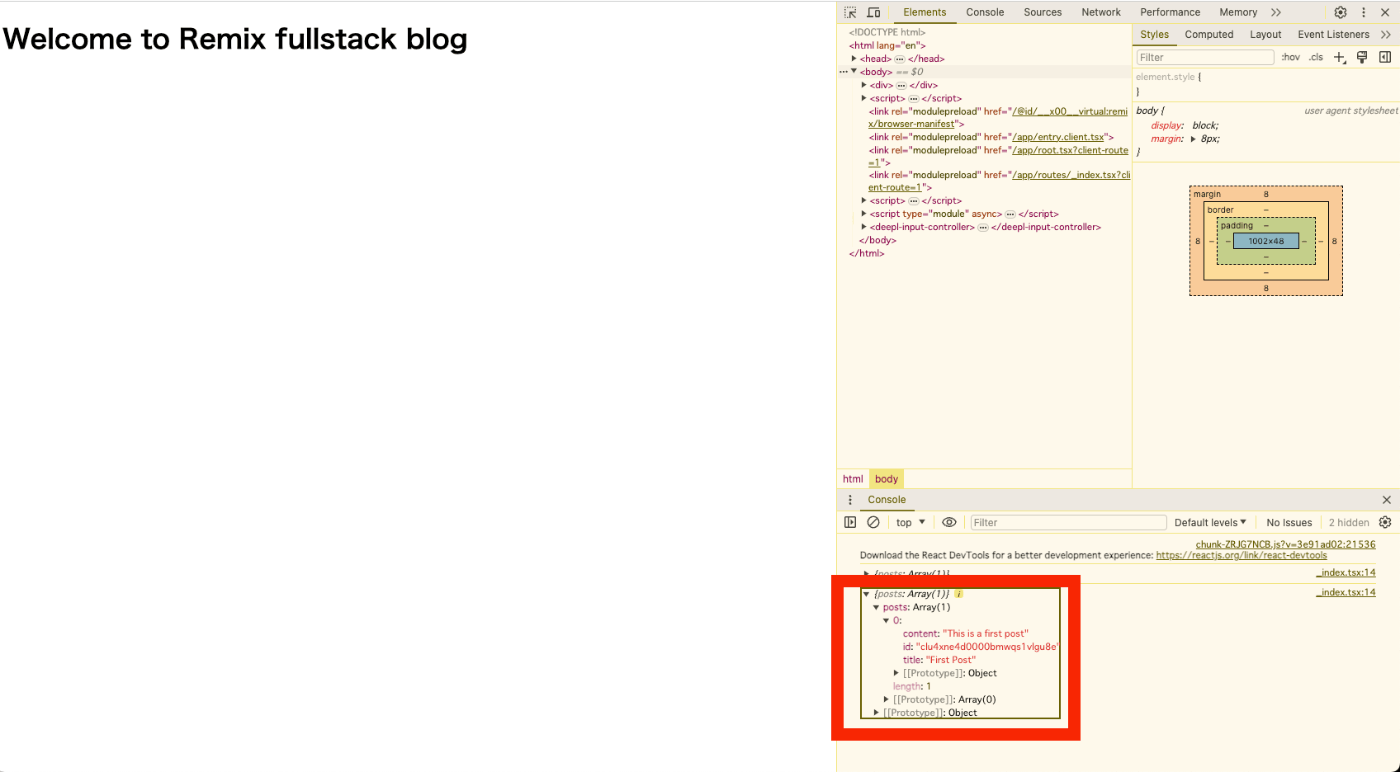Click content: "This is a first post" property
Screen dimensions: 1400x772
(x=965, y=634)
